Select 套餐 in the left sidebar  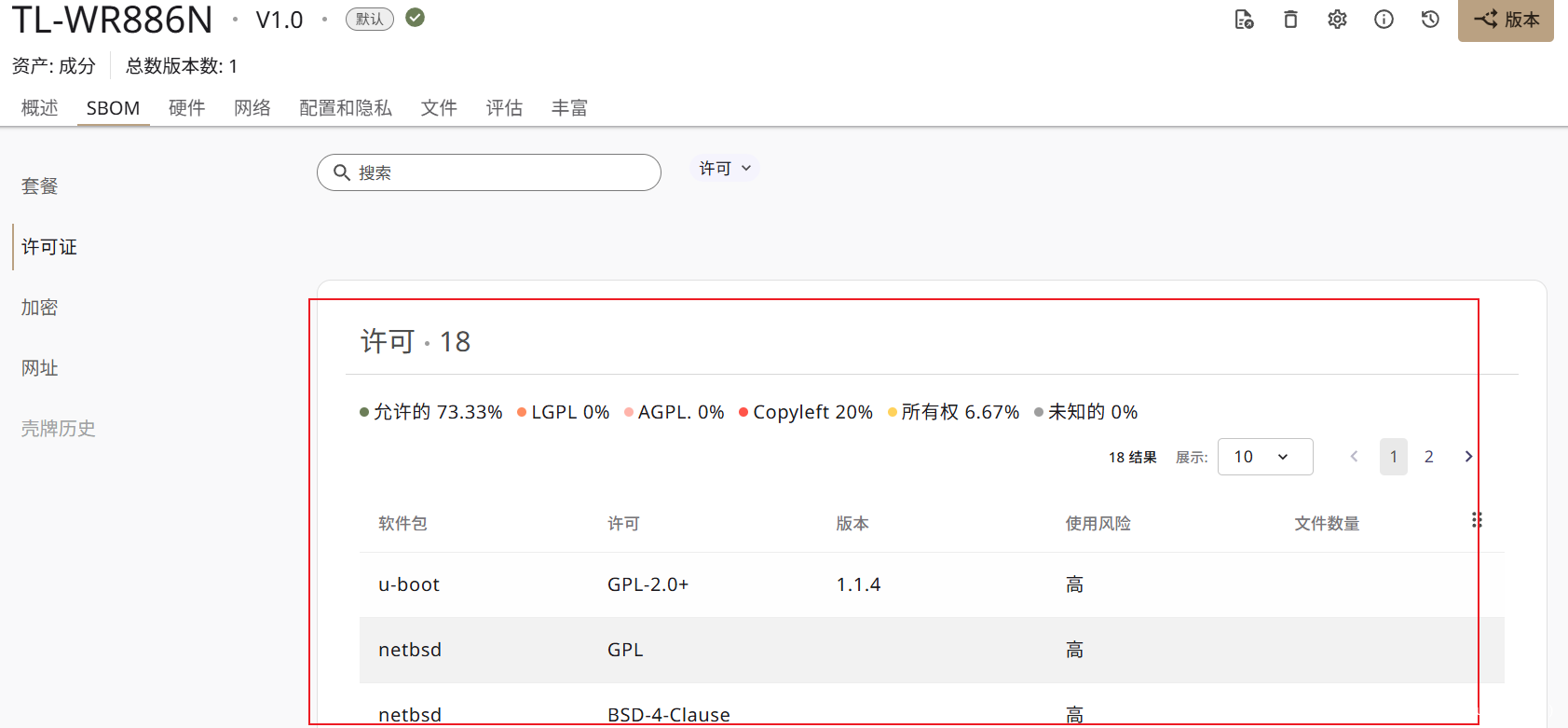(40, 186)
